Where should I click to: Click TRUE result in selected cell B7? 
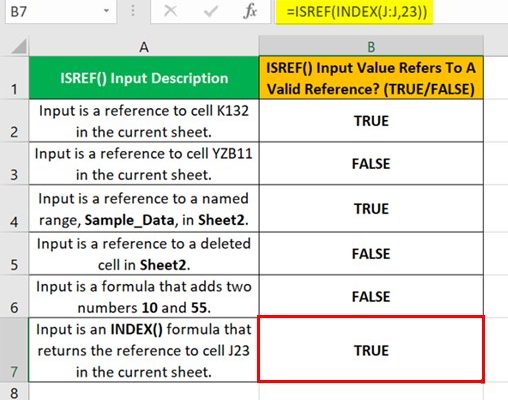371,350
